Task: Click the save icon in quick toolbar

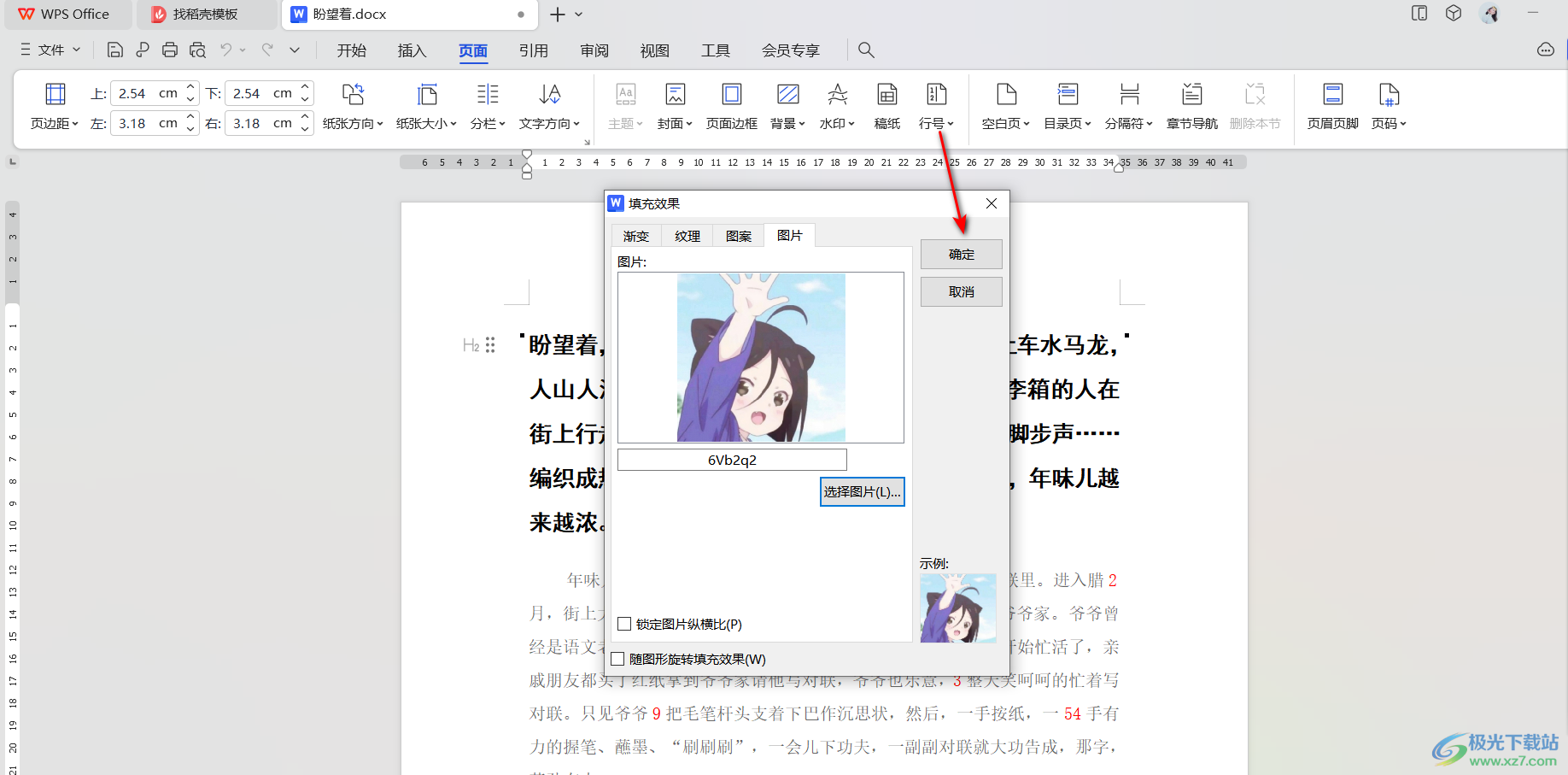Action: [x=115, y=50]
